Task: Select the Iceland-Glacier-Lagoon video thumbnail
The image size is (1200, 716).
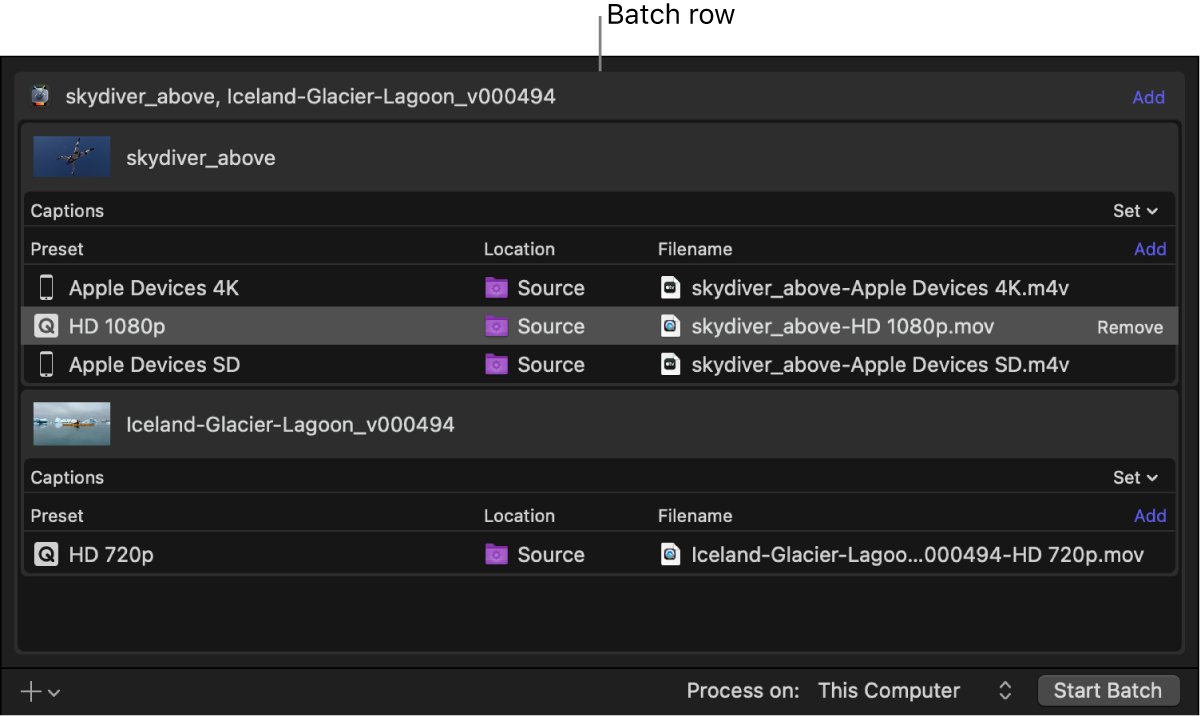Action: (x=72, y=424)
